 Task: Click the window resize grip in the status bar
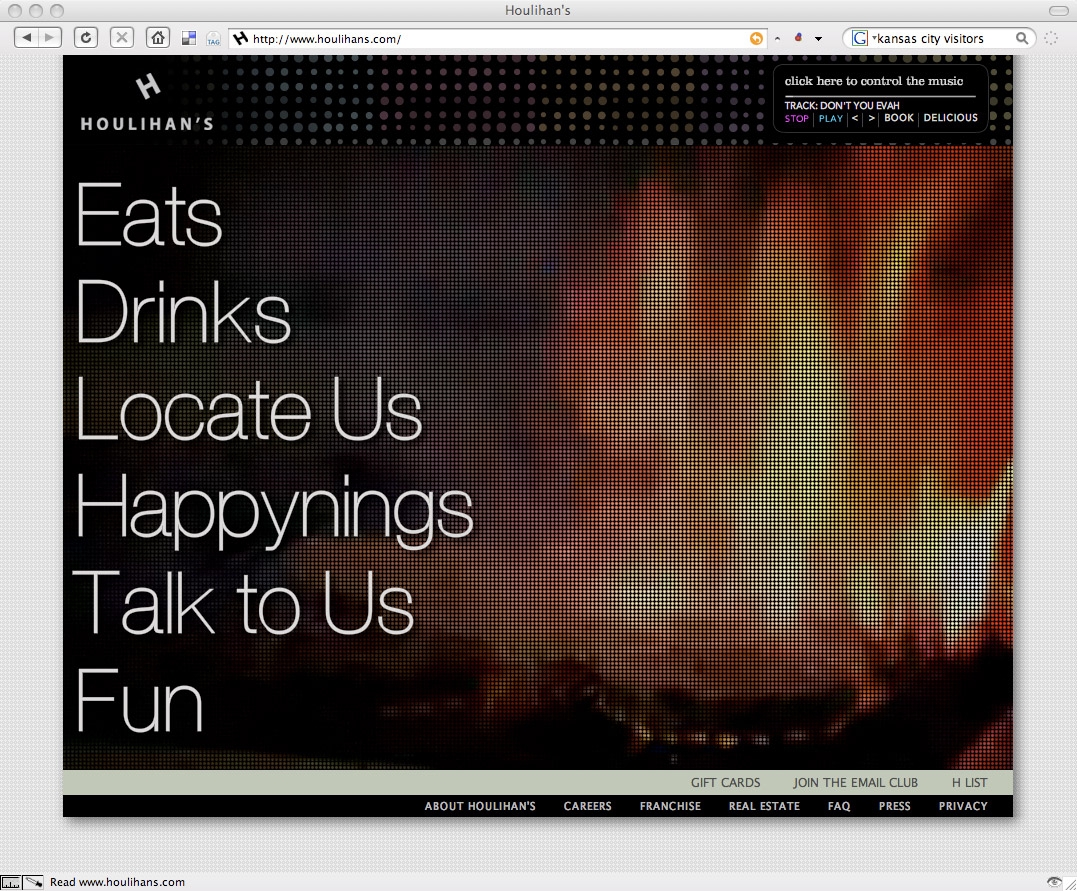[1071, 884]
